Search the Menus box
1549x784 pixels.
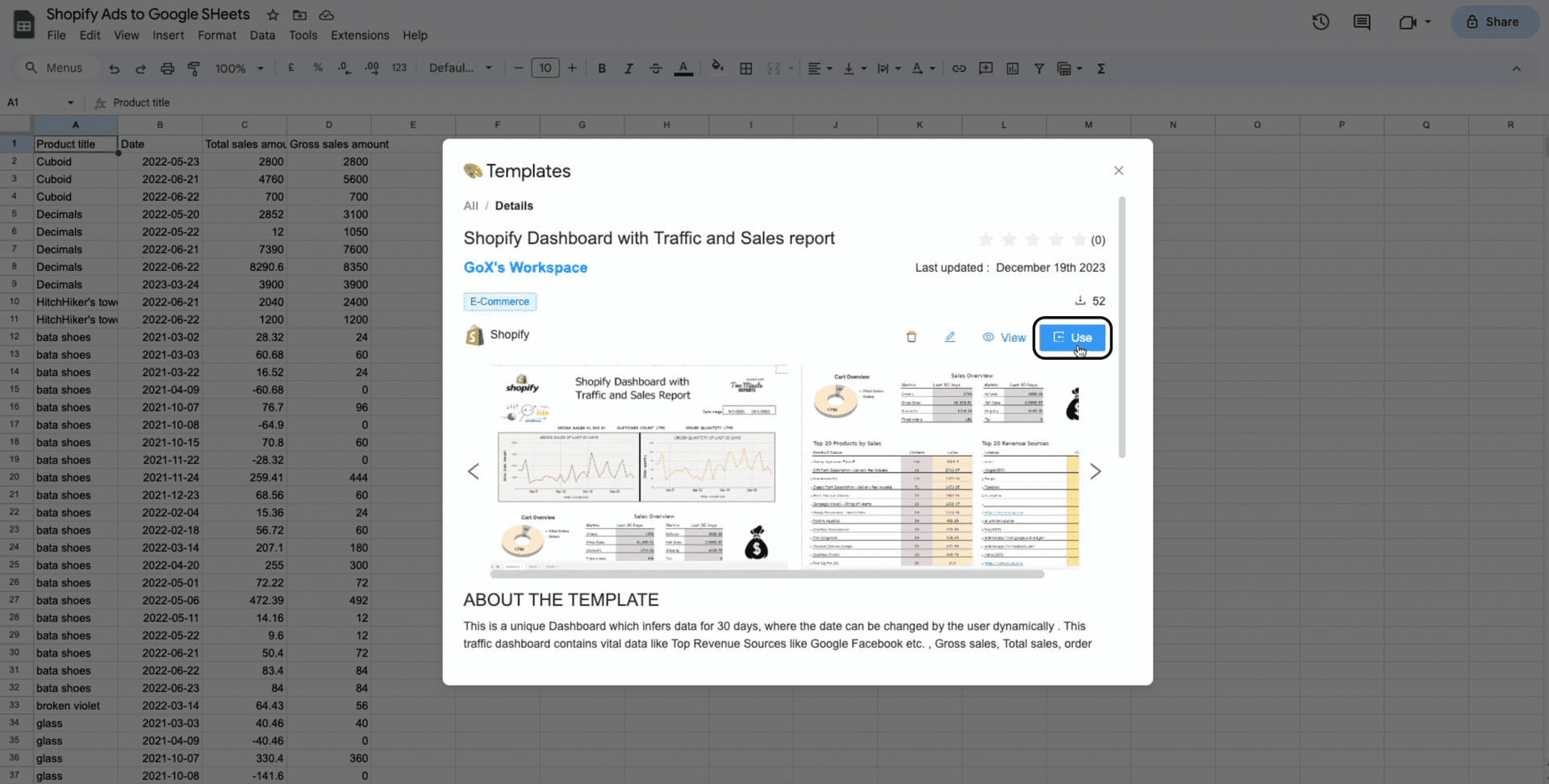(x=56, y=68)
